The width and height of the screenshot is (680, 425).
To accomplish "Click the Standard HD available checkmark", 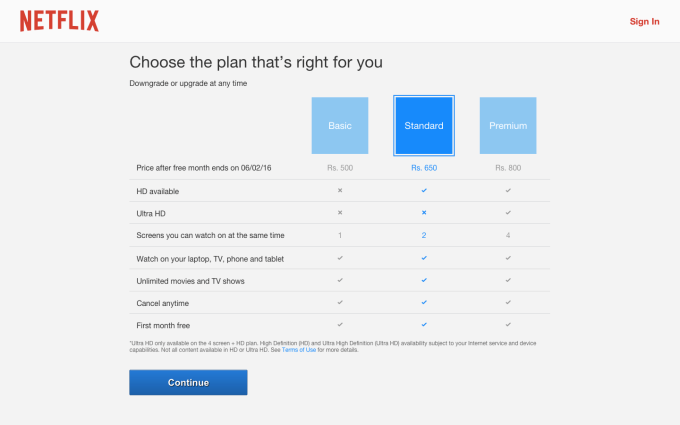I will tap(424, 189).
